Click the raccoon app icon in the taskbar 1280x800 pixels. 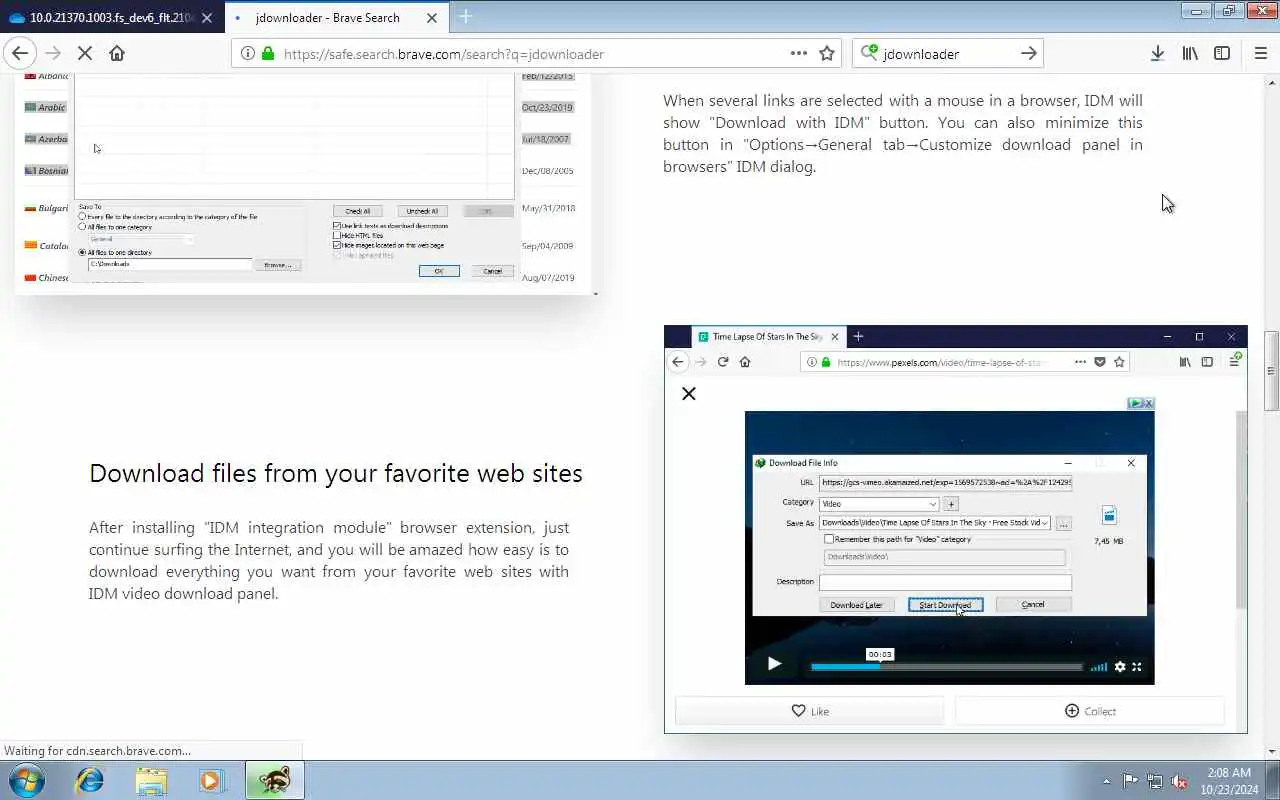(274, 780)
